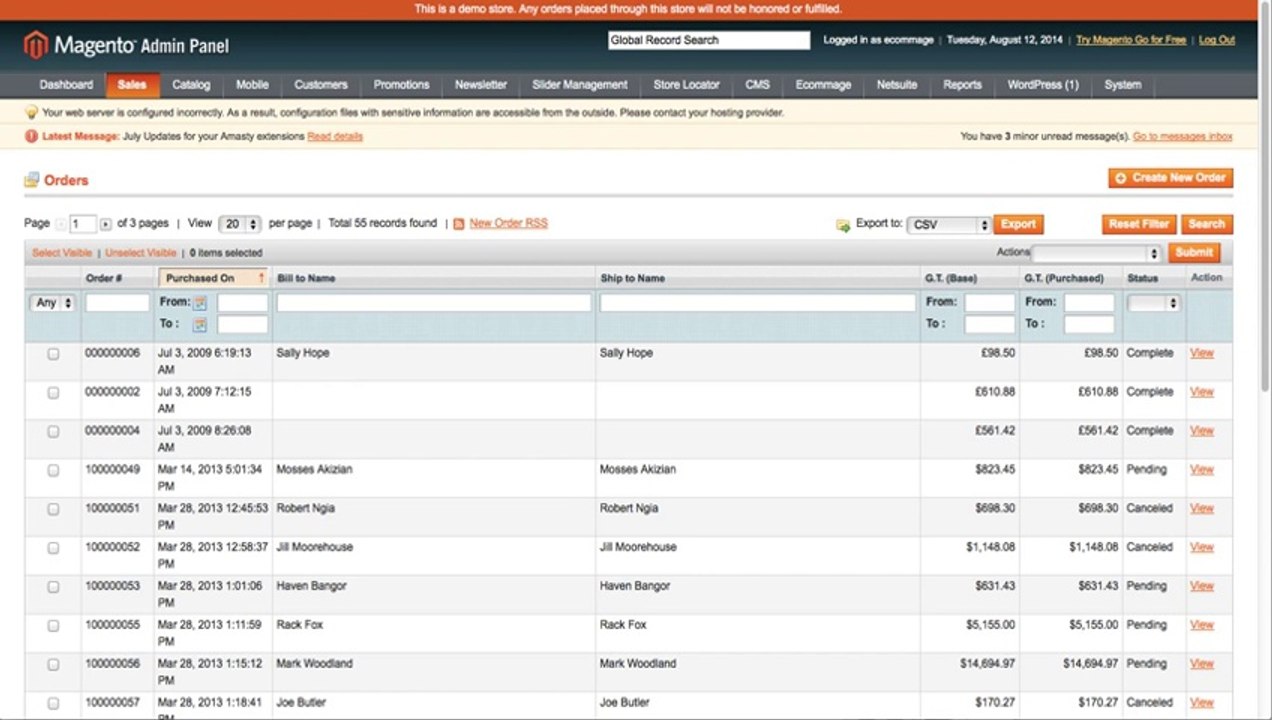1272x720 pixels.
Task: Click the Magento Admin Panel logo
Action: tap(127, 45)
